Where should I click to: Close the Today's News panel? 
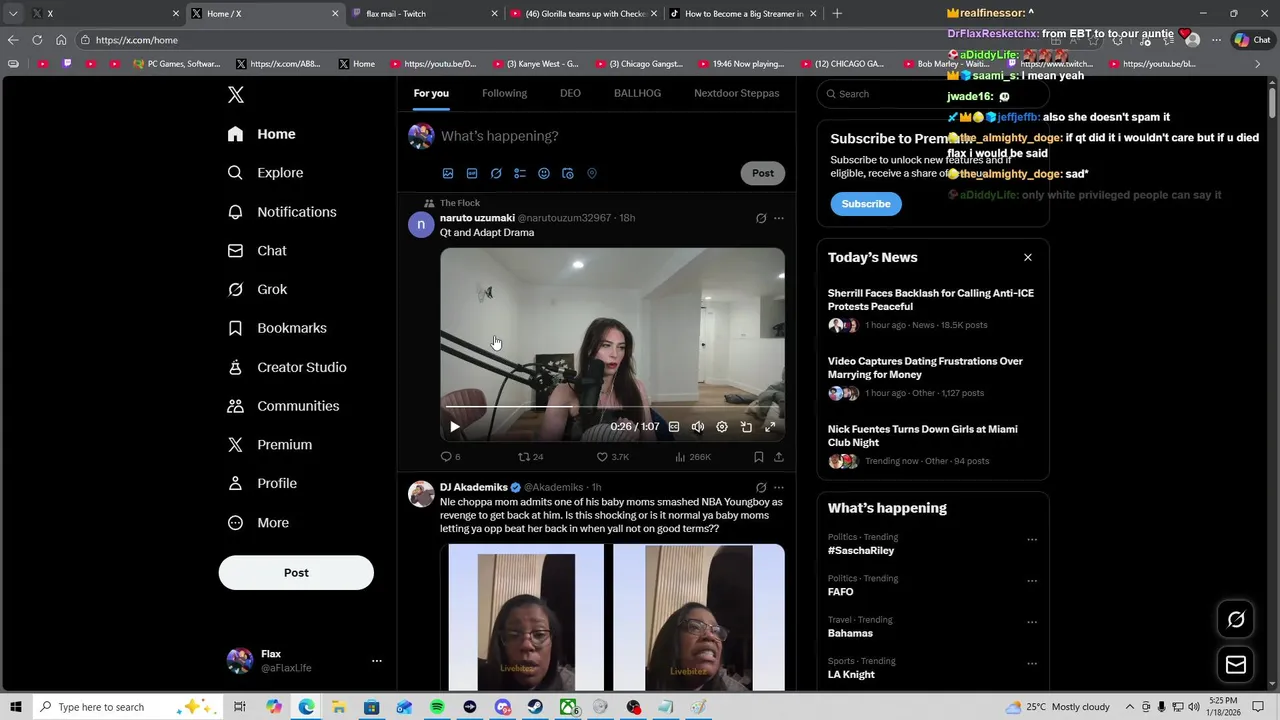point(1027,258)
